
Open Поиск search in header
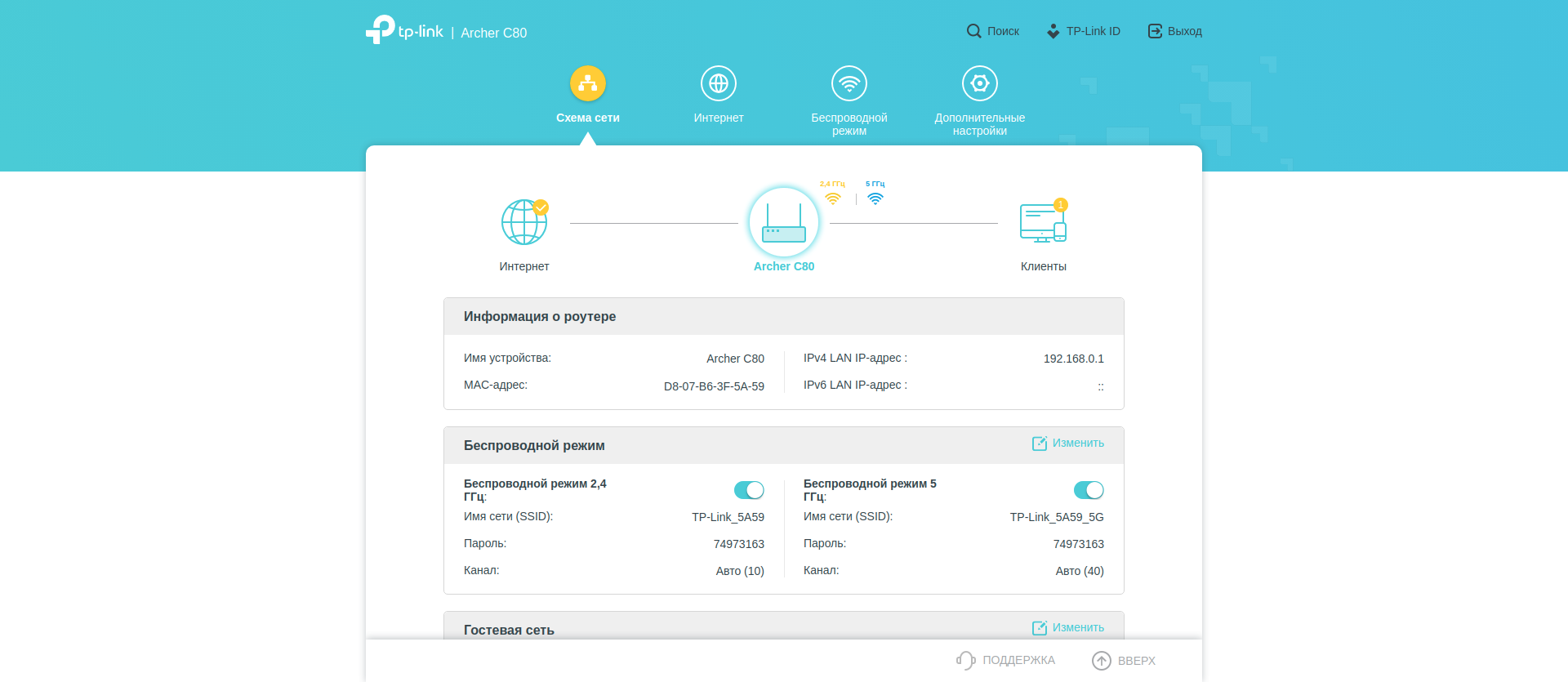point(993,31)
